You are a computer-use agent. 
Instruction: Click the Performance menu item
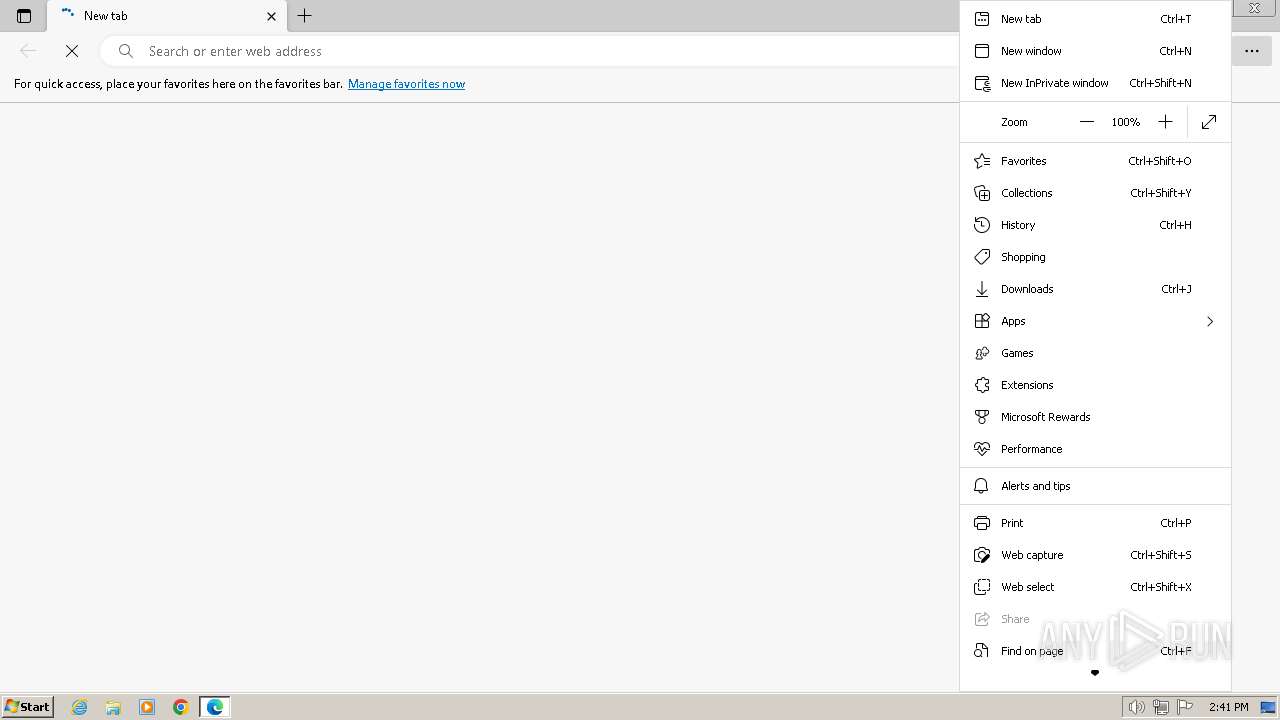click(1095, 449)
